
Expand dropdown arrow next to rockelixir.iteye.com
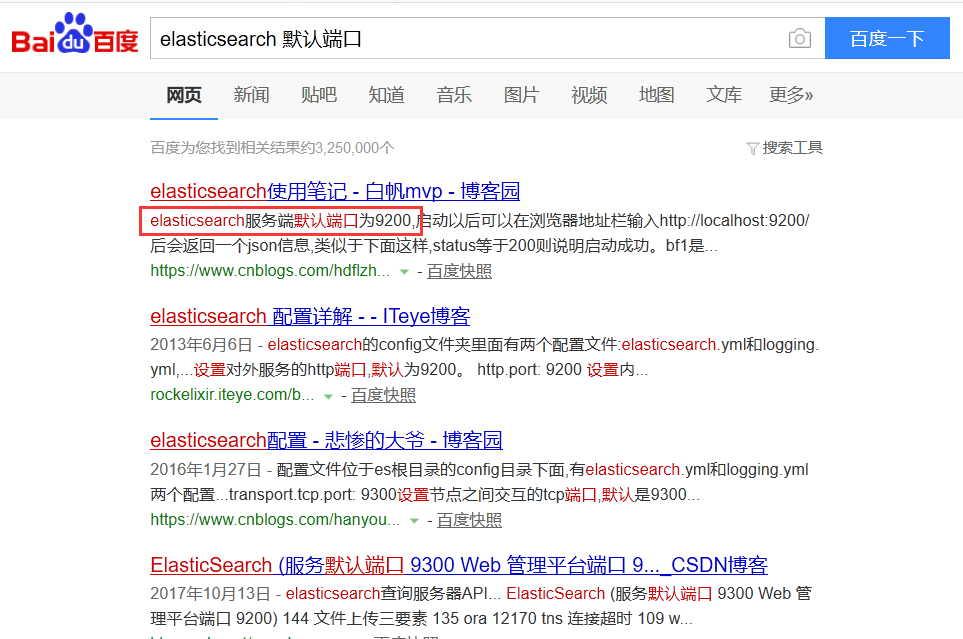point(328,396)
